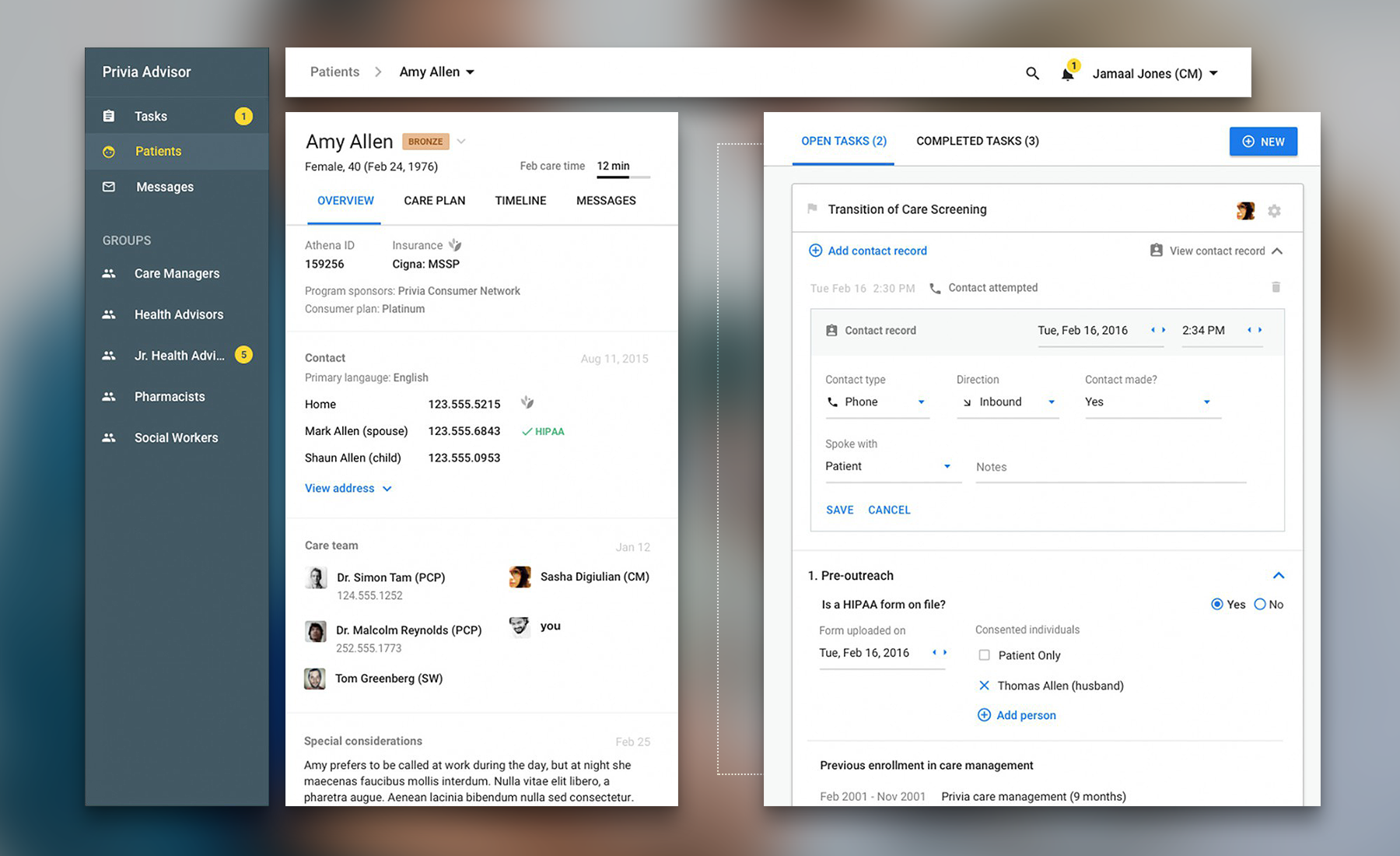Click the blue NEW button
1400x856 pixels.
click(x=1262, y=142)
